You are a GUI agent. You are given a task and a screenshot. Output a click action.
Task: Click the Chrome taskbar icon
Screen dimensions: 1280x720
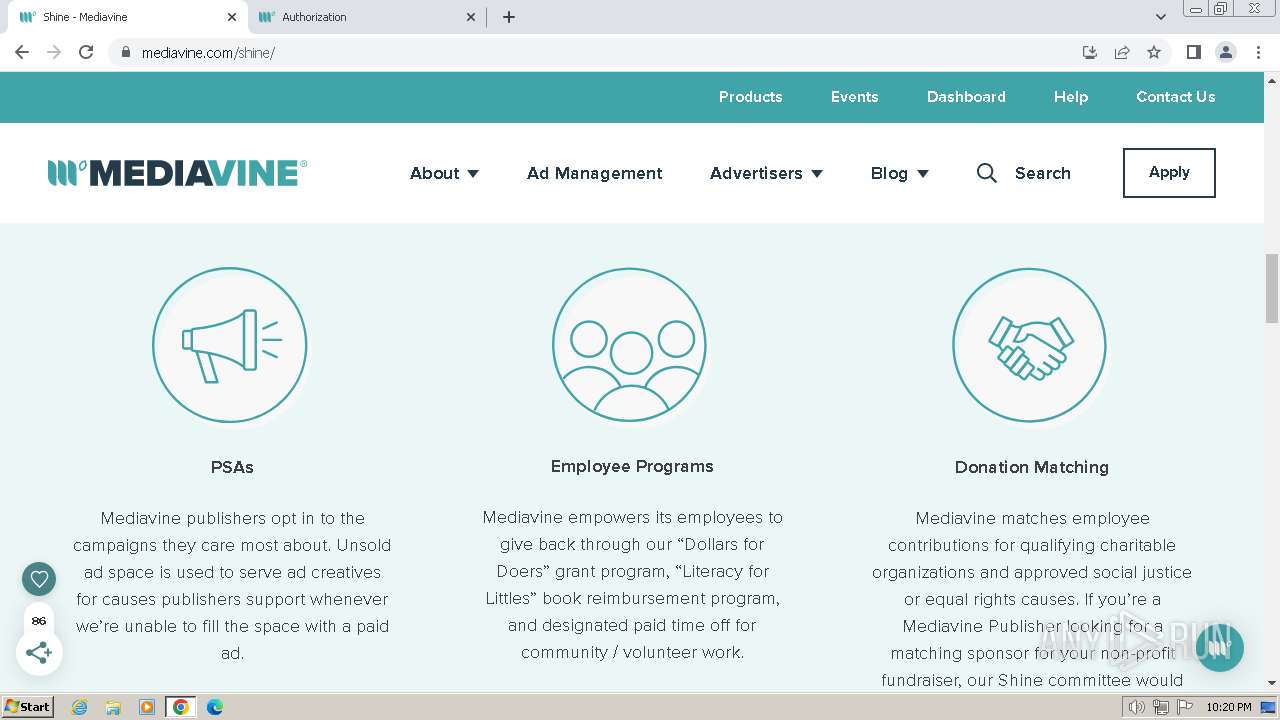click(181, 707)
